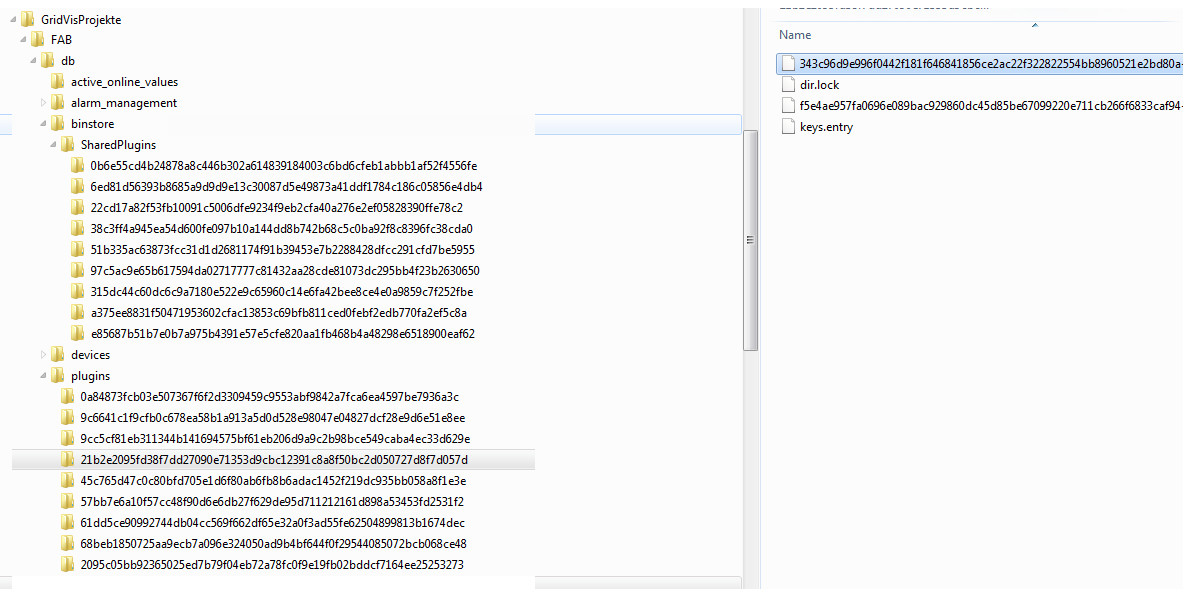Expand the devices folder node
The width and height of the screenshot is (1192, 589).
44,355
